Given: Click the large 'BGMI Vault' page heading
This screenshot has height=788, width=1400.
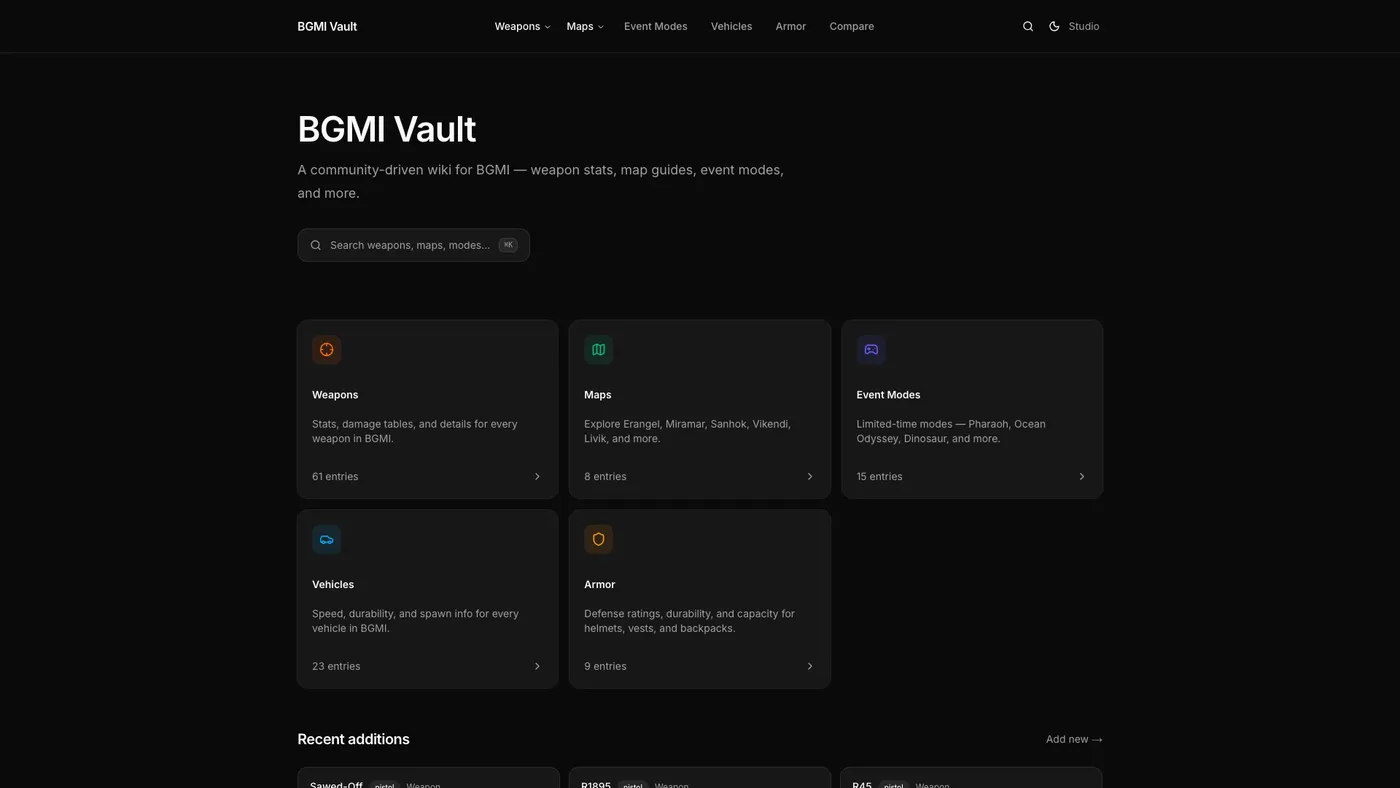Looking at the screenshot, I should [387, 129].
